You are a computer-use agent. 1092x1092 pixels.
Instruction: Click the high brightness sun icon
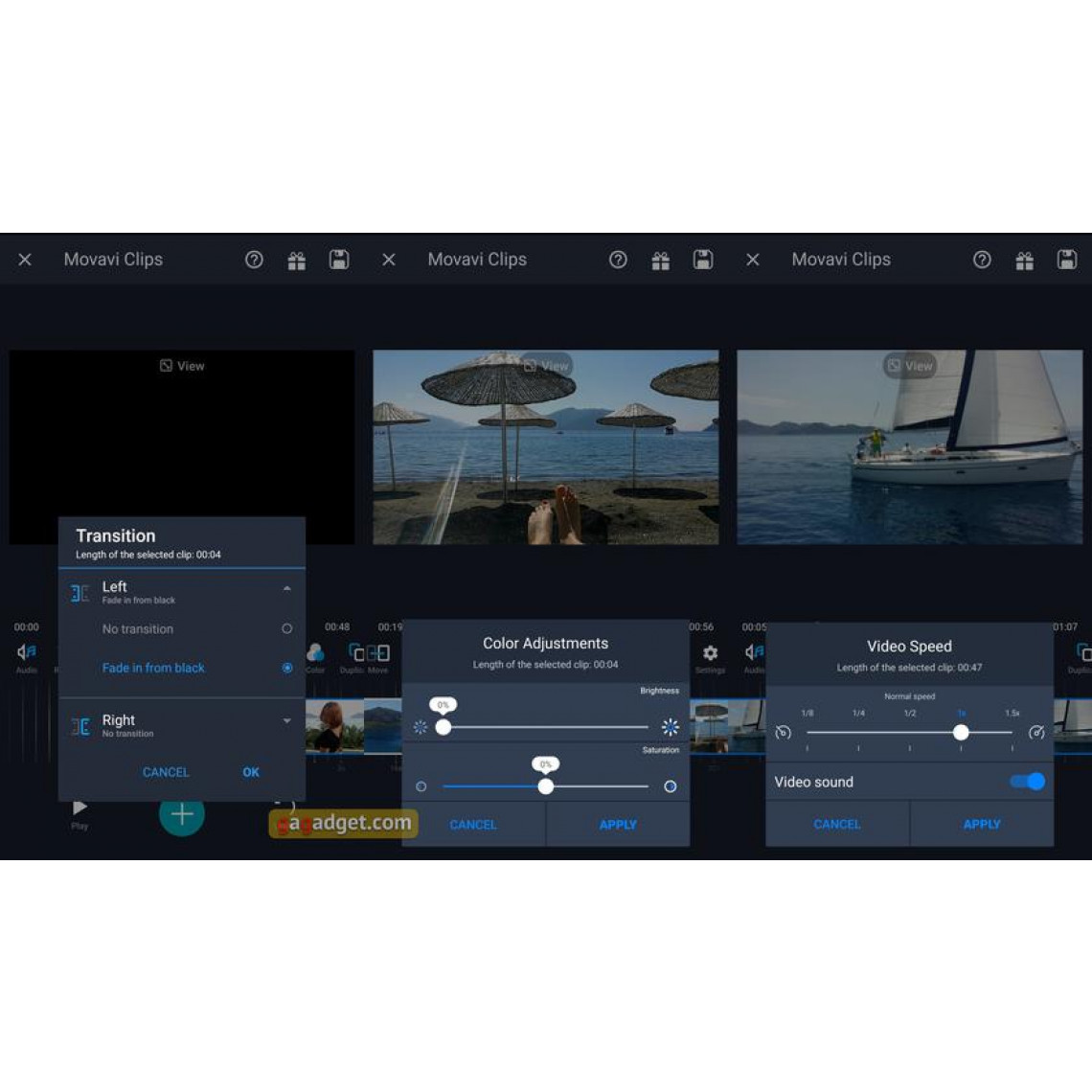pyautogui.click(x=670, y=727)
